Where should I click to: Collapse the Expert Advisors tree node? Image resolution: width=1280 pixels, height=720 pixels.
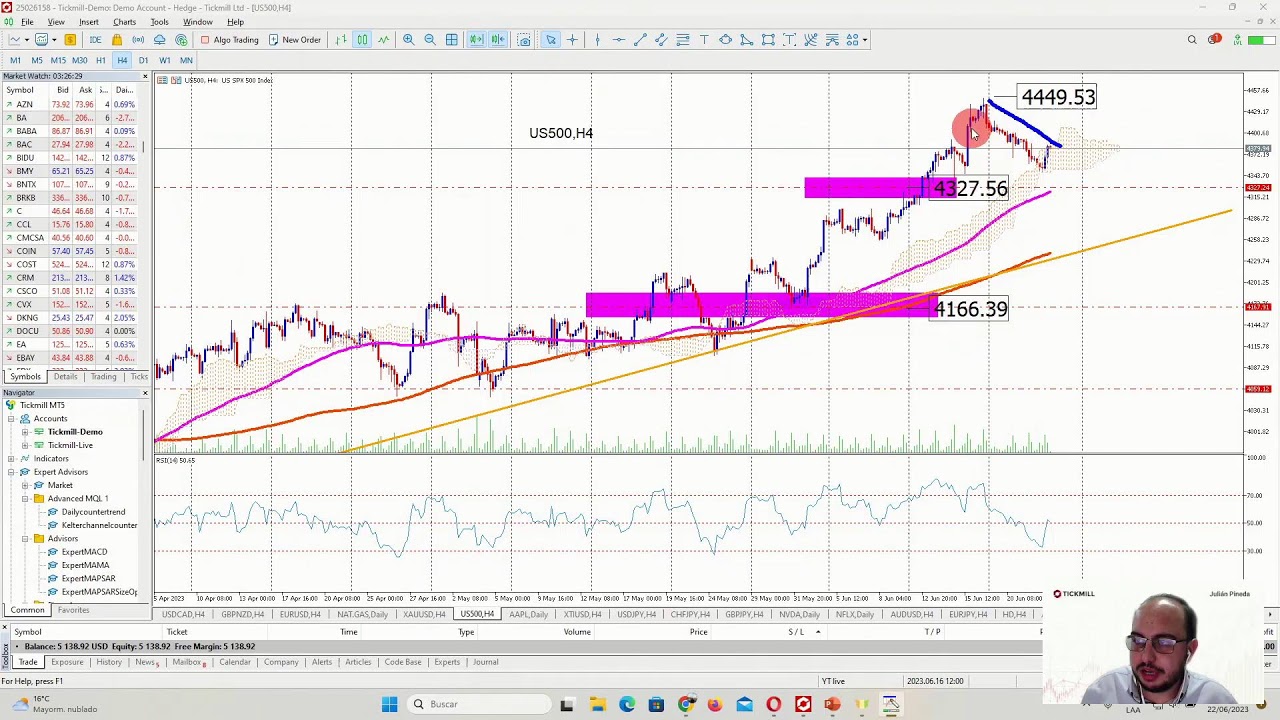click(11, 472)
